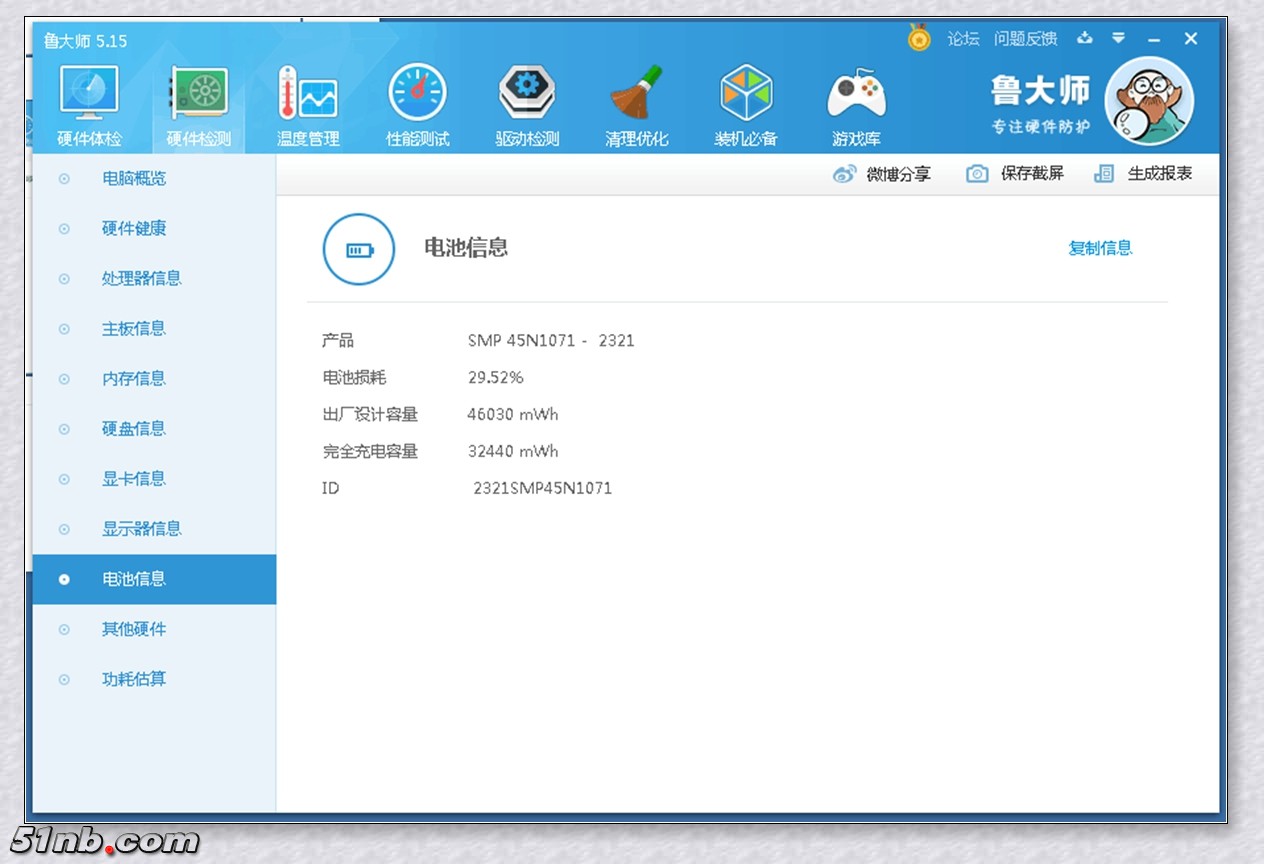
Task: Select 硬盘信息 in the sidebar
Action: point(134,429)
